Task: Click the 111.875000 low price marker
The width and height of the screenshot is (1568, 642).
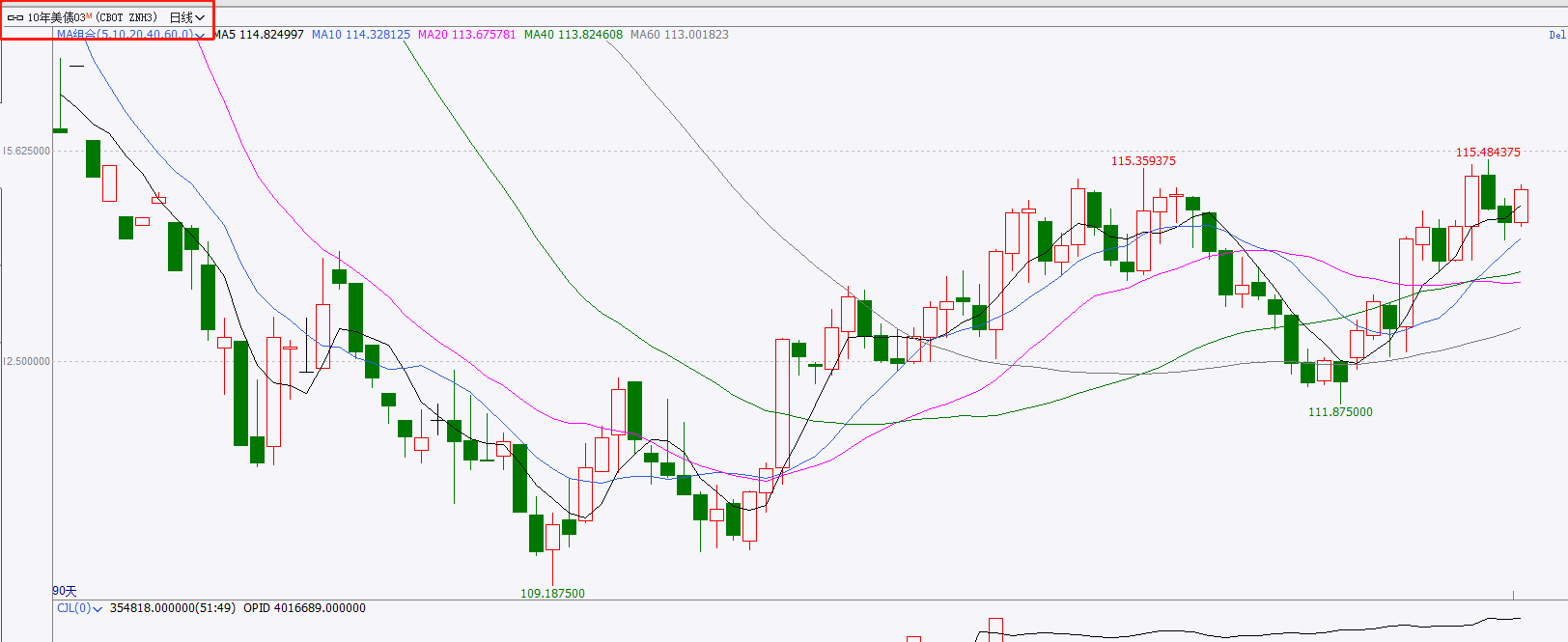Action: pos(1340,412)
